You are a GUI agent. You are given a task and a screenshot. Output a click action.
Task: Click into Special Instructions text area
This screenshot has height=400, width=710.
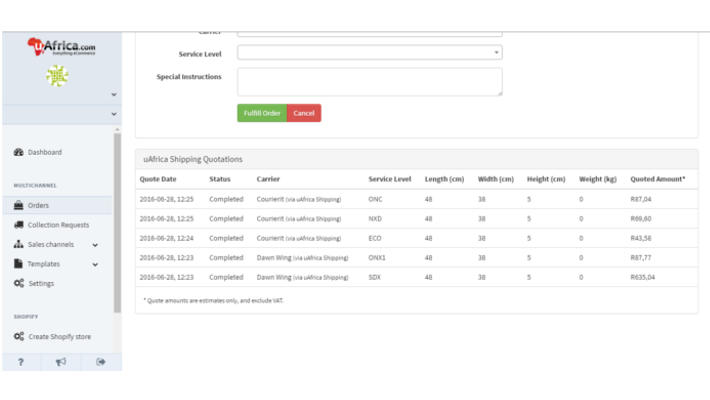[x=369, y=82]
